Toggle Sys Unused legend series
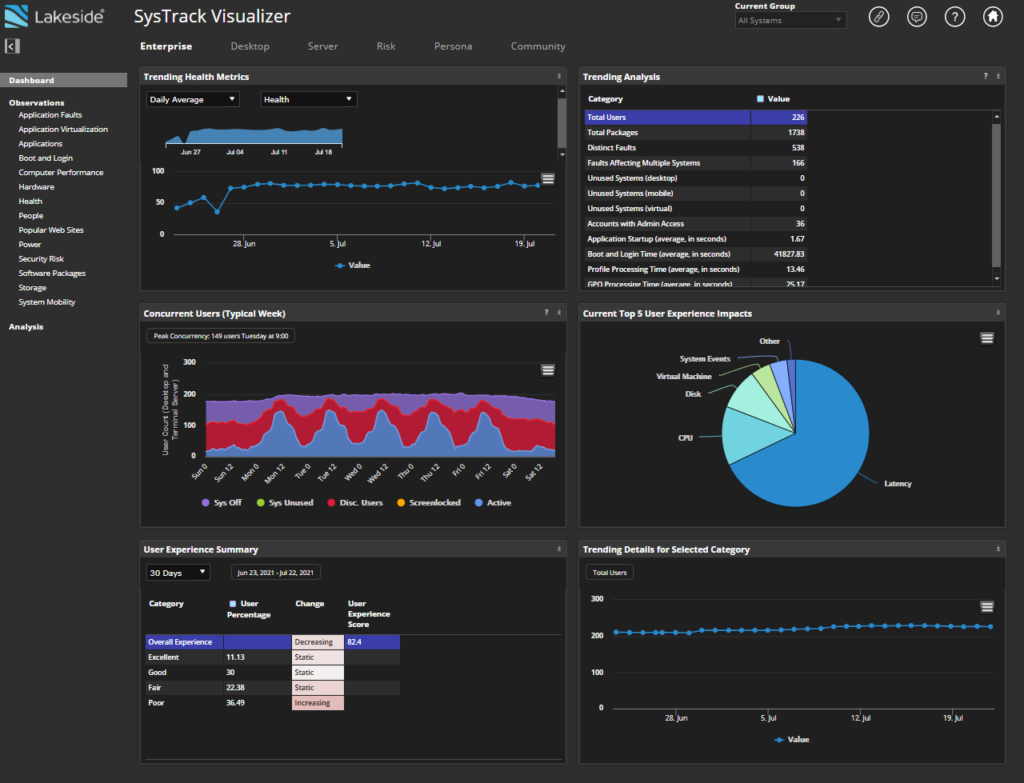Image resolution: width=1024 pixels, height=783 pixels. (285, 503)
